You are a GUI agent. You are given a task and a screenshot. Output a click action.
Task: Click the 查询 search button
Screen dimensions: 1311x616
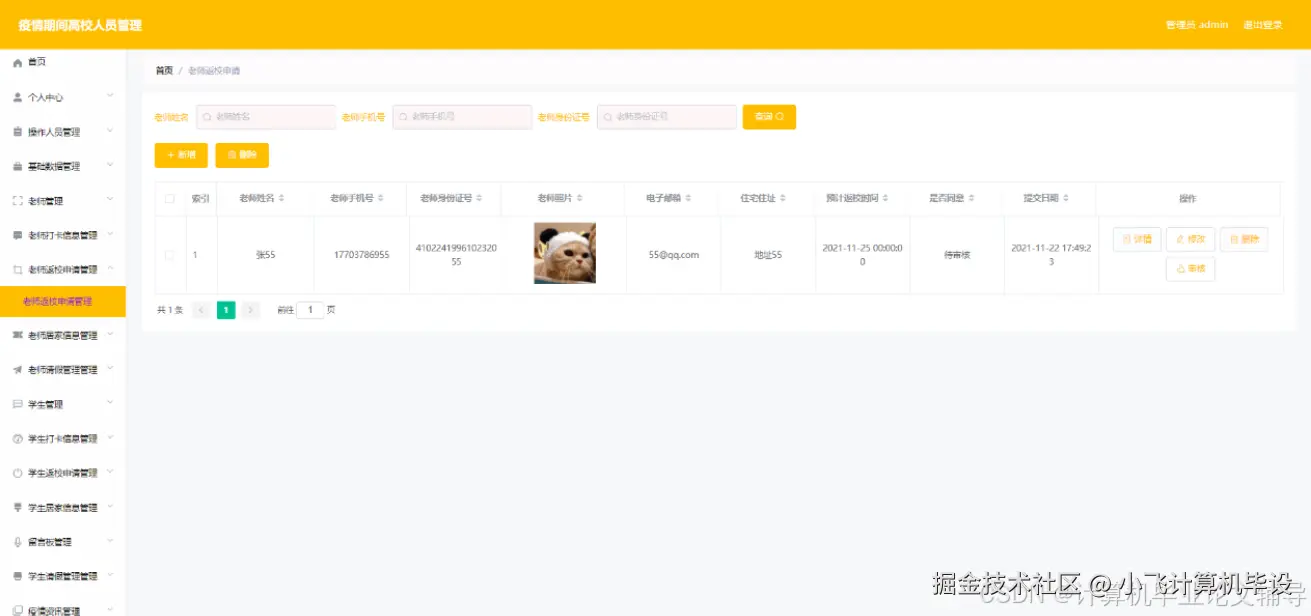(x=769, y=117)
